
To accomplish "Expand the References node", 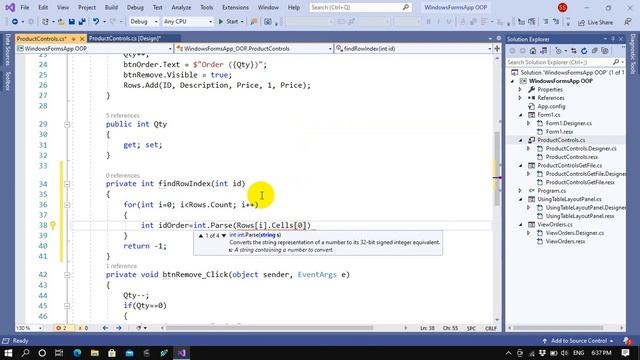I will (520, 98).
